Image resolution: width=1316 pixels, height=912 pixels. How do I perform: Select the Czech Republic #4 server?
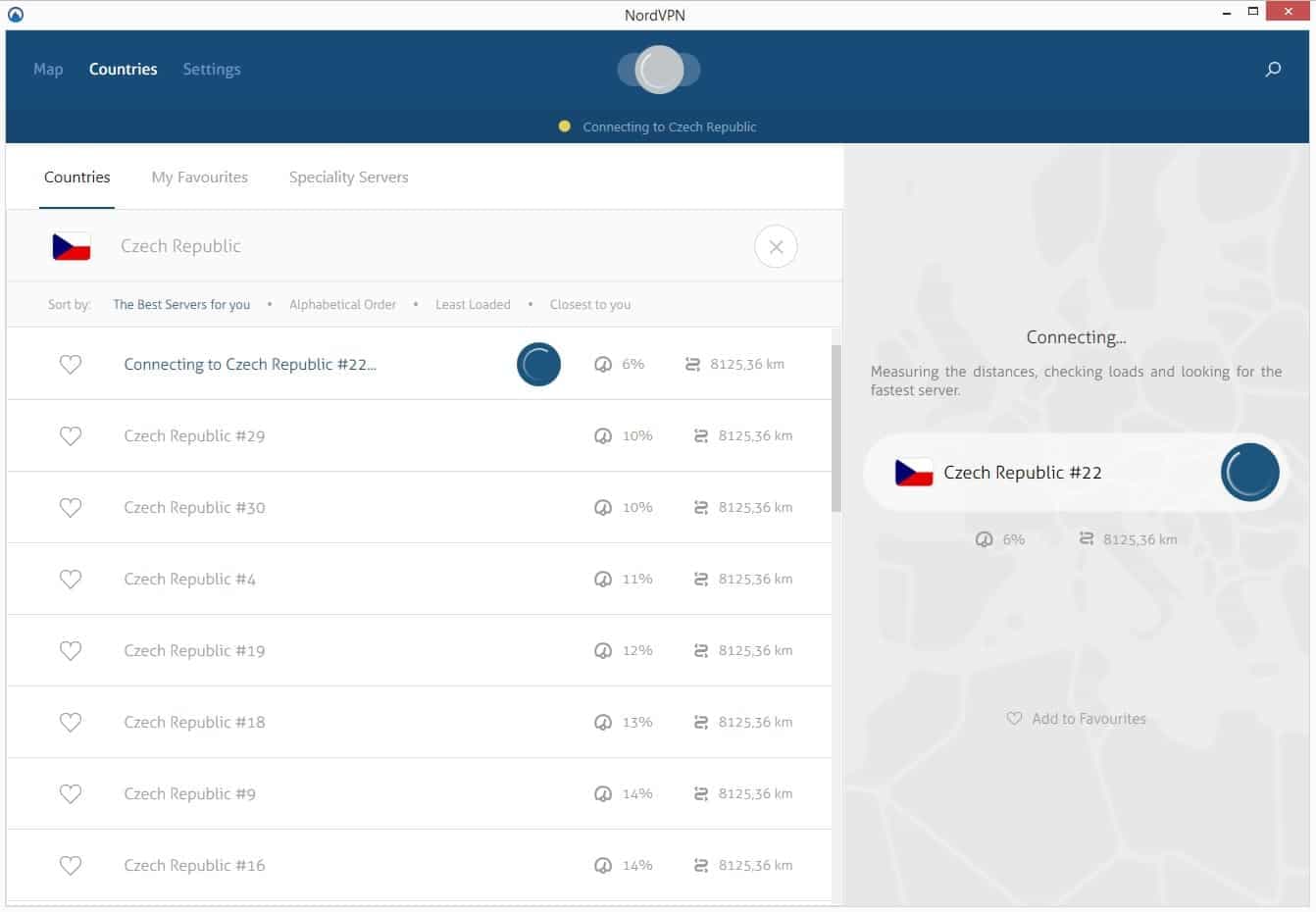click(x=419, y=579)
